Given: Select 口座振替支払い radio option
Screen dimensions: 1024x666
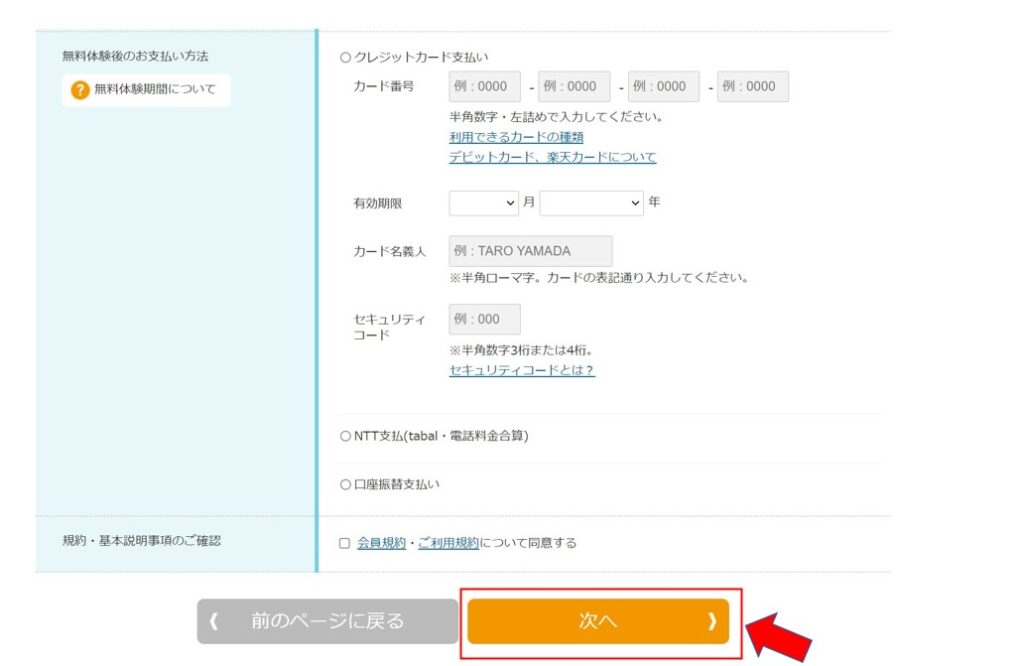Looking at the screenshot, I should point(346,484).
